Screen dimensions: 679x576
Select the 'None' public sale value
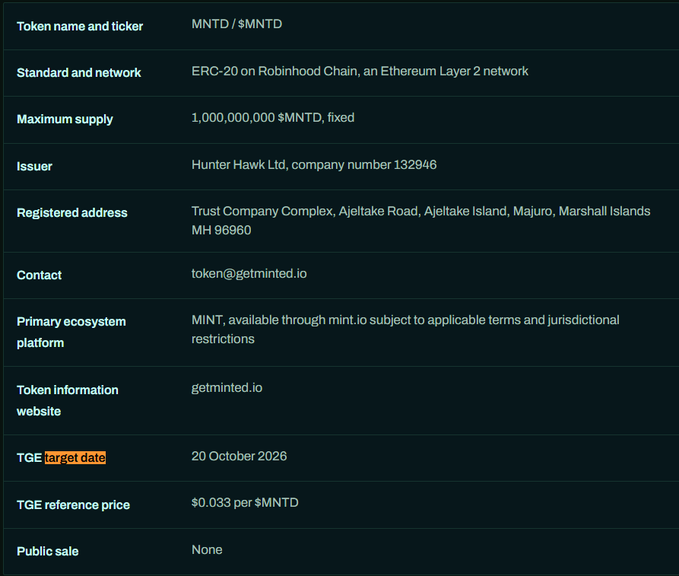[x=207, y=550]
